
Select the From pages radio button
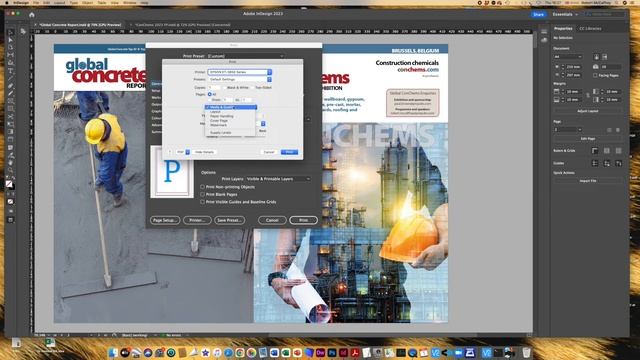209,100
